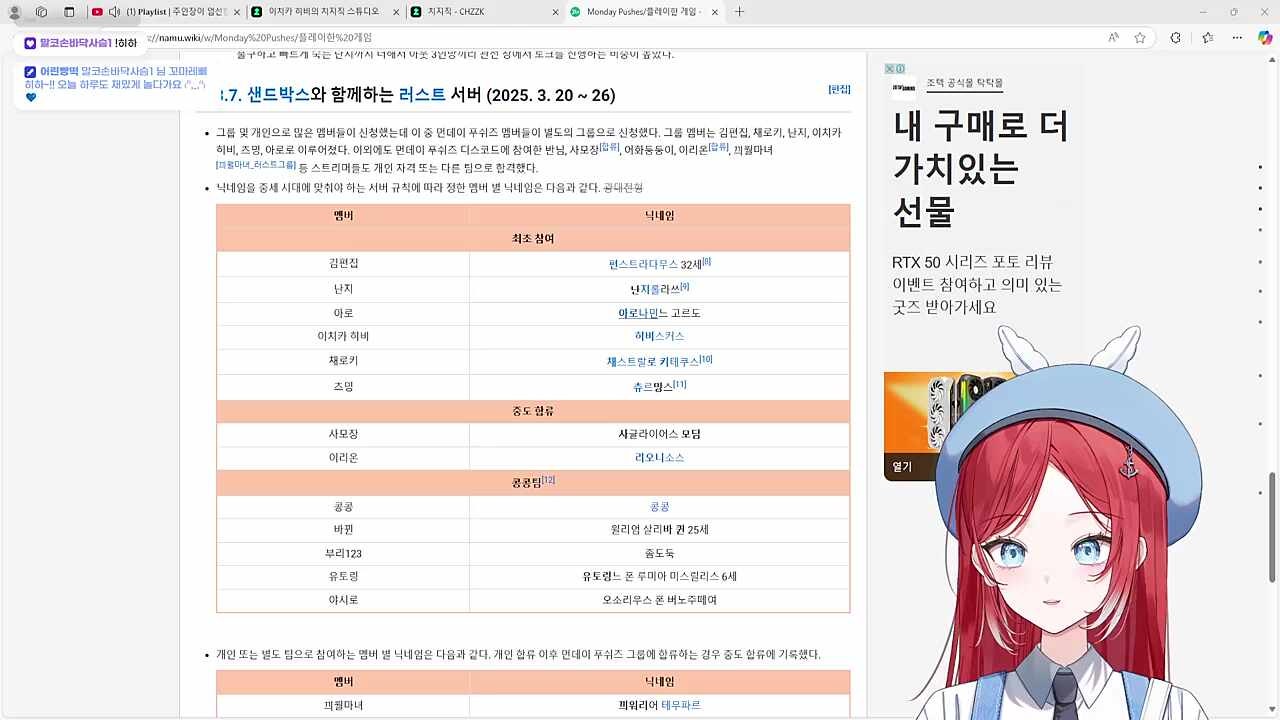Add page to favorites with star icon
Screen dimensions: 1280x720
click(x=1140, y=38)
